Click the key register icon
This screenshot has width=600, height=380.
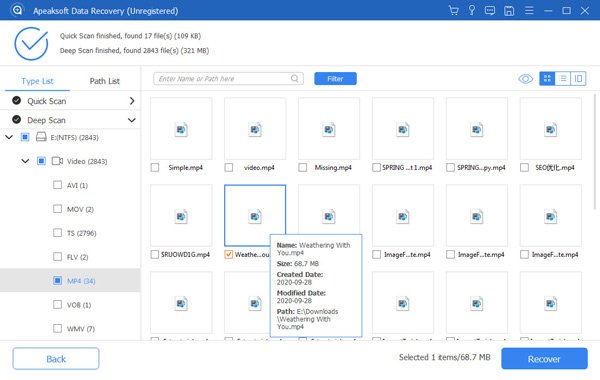click(x=472, y=10)
